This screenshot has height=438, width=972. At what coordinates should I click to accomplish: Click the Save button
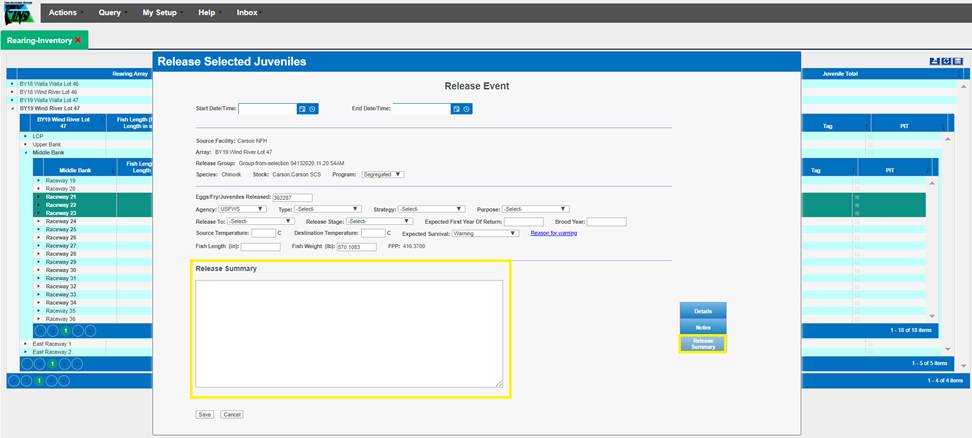204,414
